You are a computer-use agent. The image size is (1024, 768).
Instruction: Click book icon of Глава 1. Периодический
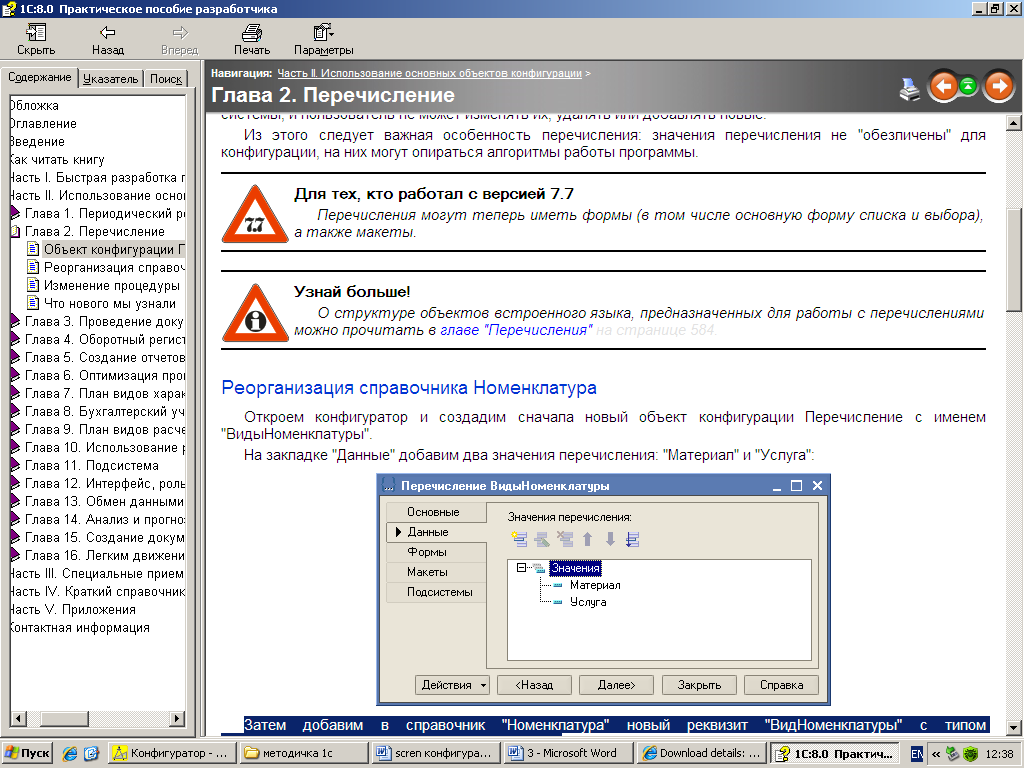point(15,214)
